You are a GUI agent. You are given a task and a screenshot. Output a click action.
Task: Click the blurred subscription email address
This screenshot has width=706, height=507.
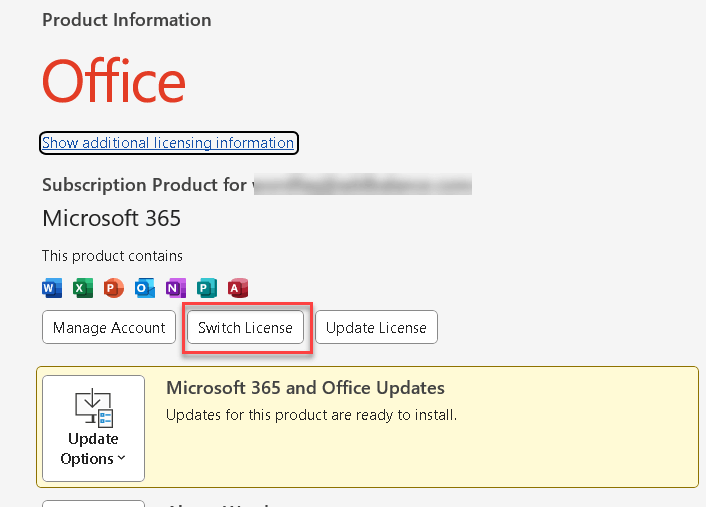[x=362, y=185]
